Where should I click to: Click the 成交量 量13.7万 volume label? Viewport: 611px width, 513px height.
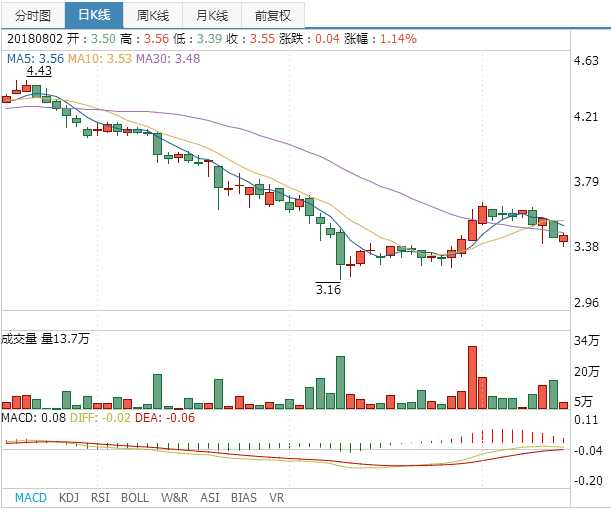45,338
